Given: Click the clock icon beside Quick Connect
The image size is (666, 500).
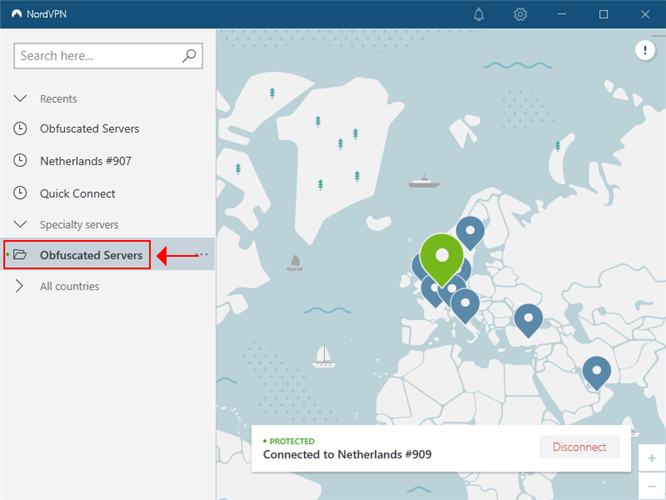Looking at the screenshot, I should pos(20,194).
